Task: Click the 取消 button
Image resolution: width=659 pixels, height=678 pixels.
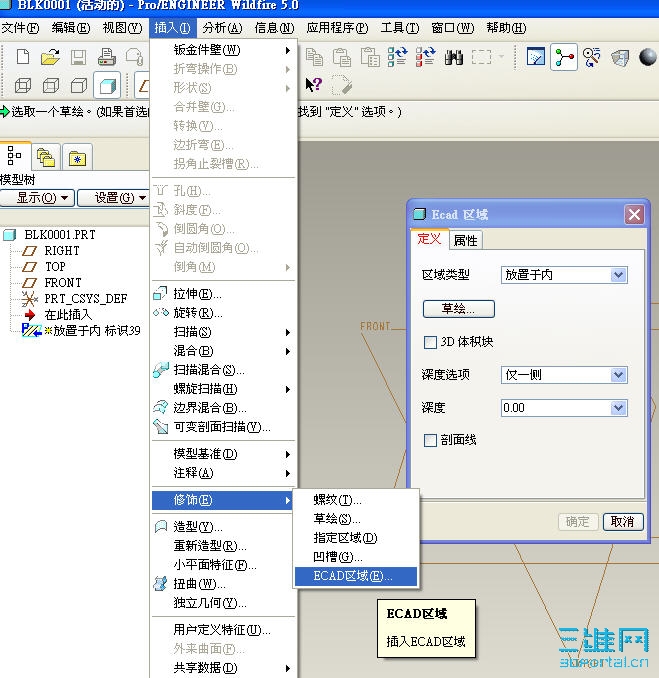Action: 623,522
